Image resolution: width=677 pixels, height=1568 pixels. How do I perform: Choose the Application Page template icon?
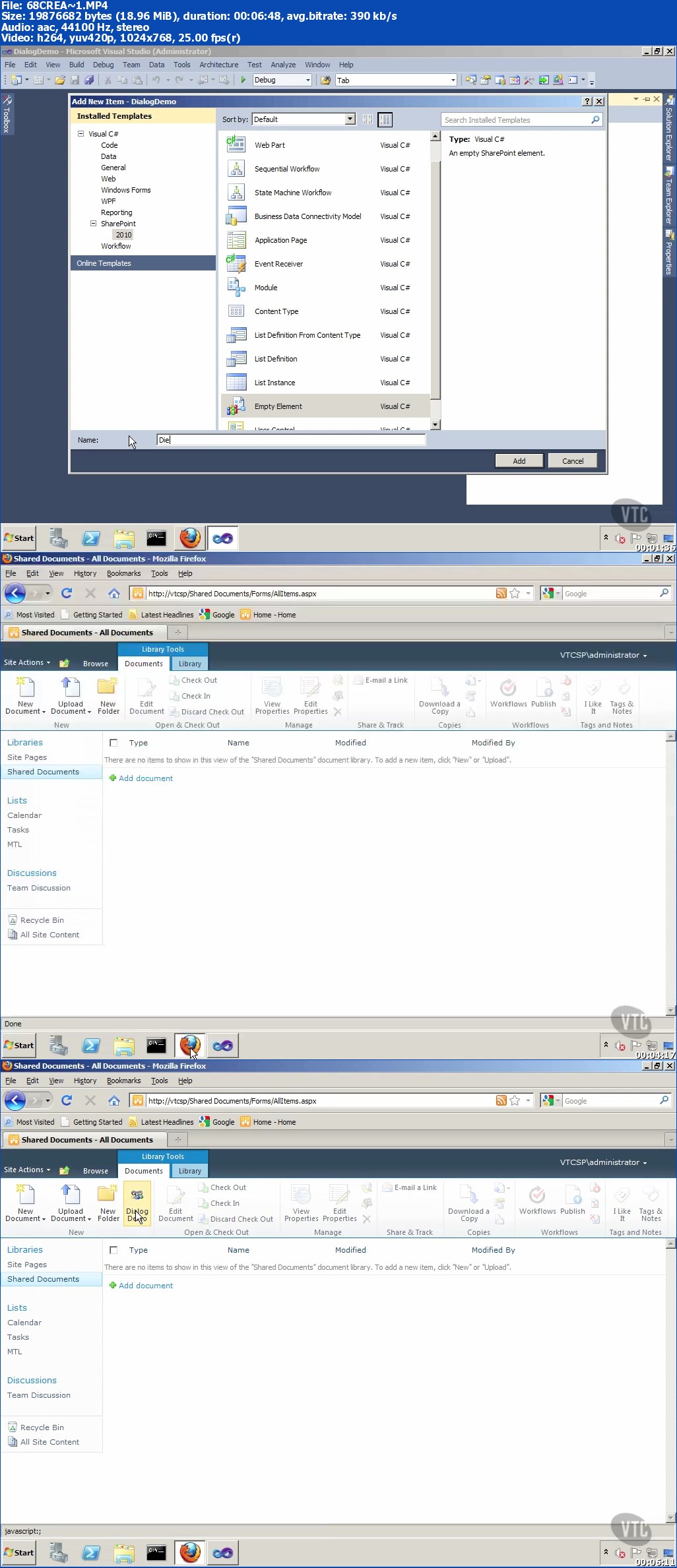[236, 240]
